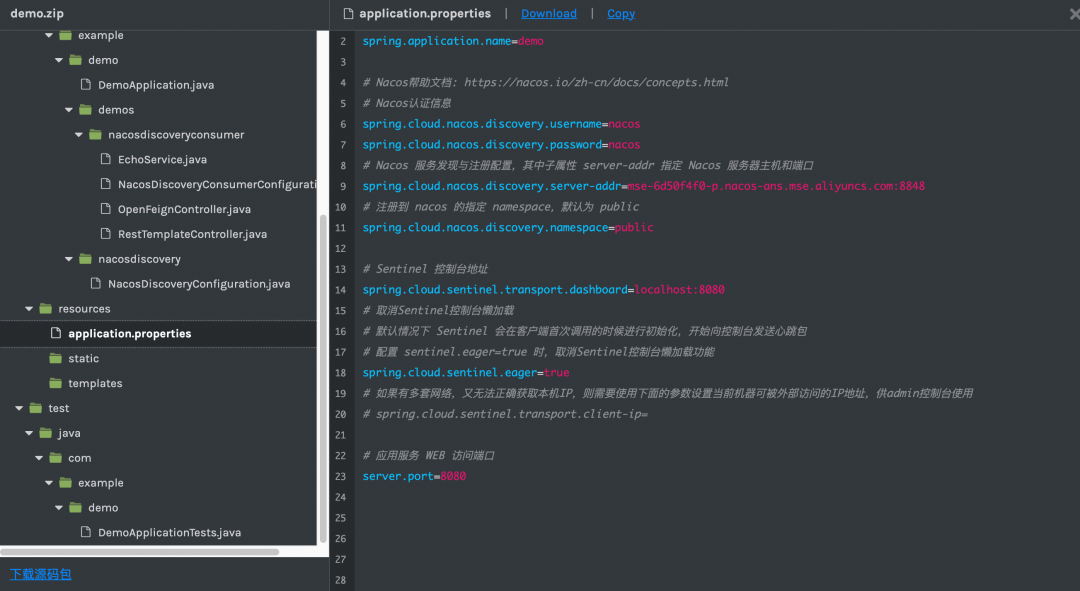1080x591 pixels.
Task: Click the resources folder icon
Action: pyautogui.click(x=45, y=309)
